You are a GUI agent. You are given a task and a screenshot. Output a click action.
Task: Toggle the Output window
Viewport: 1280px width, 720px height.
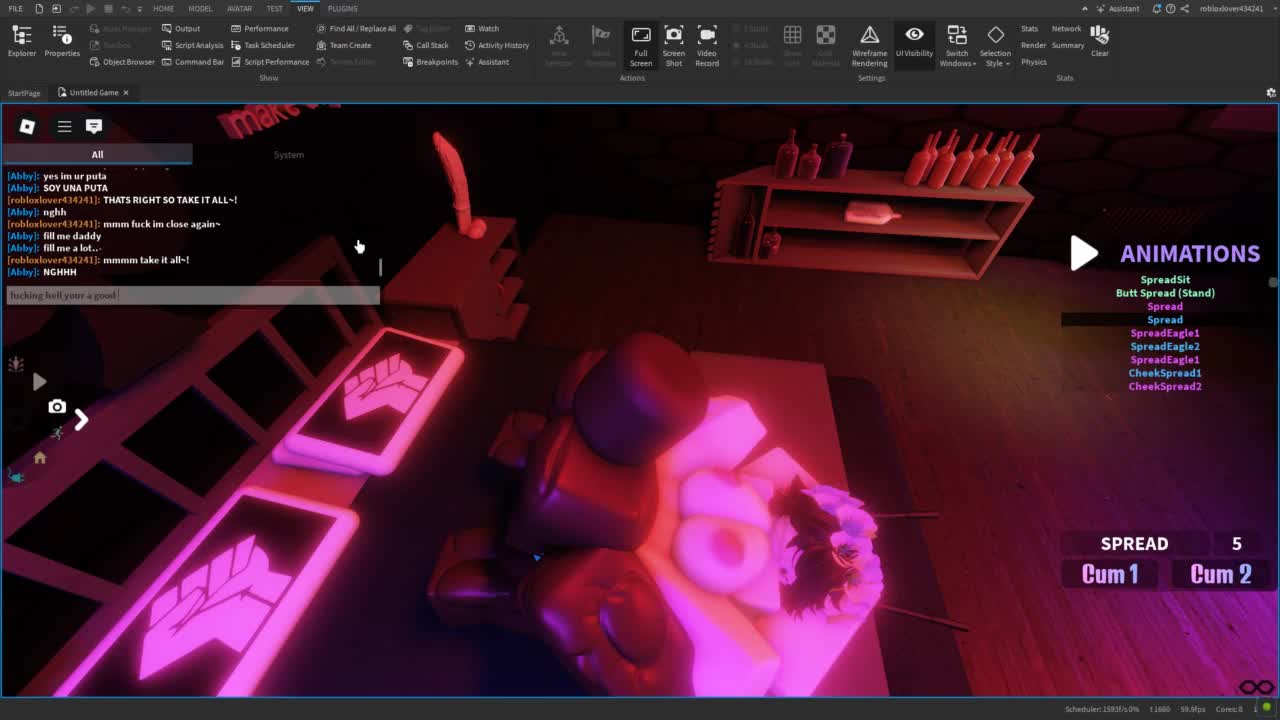[181, 28]
